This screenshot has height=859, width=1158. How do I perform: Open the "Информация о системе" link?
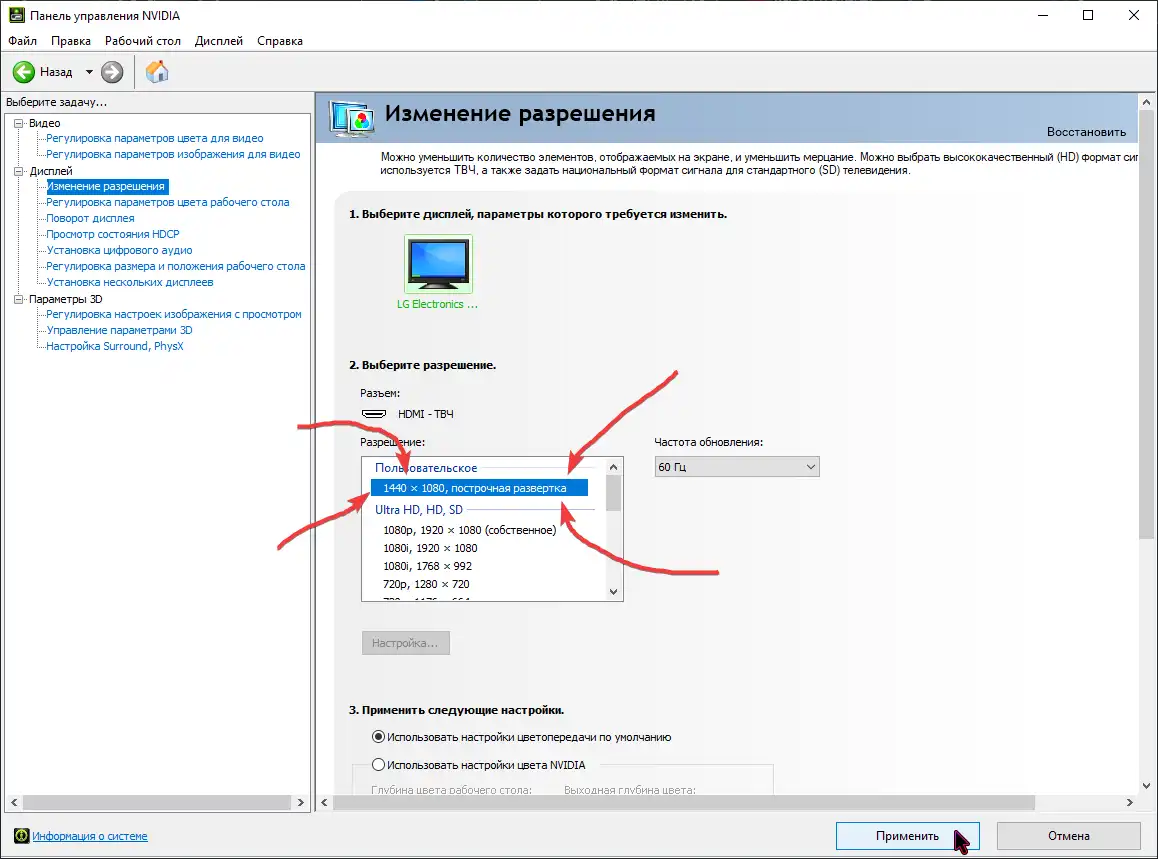pyautogui.click(x=90, y=836)
